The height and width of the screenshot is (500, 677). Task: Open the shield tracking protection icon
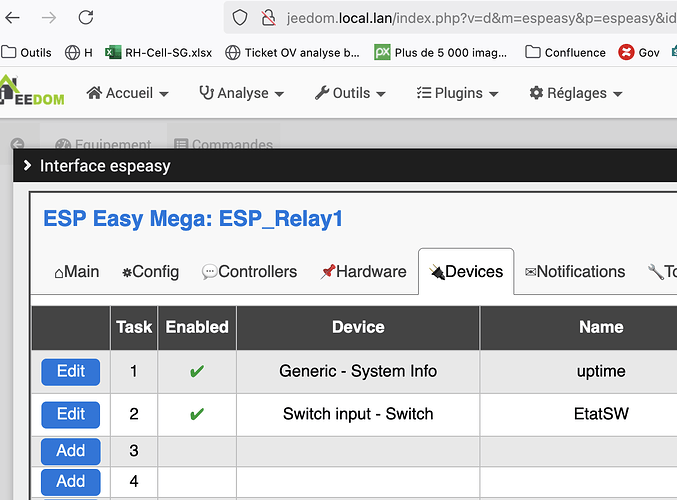(240, 18)
